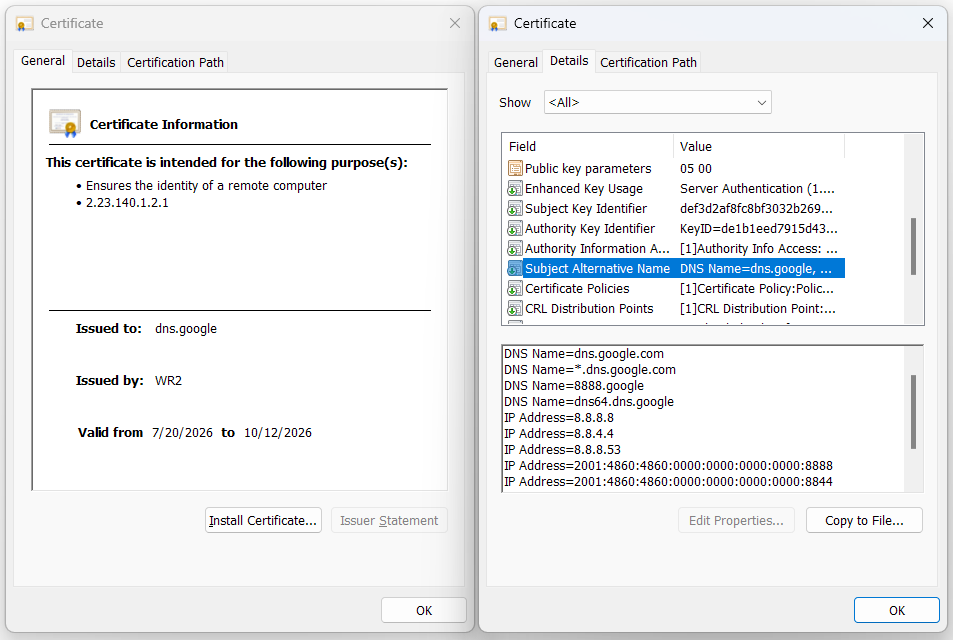
Task: Click the line 'DNS Name=8888.google'
Action: (574, 385)
